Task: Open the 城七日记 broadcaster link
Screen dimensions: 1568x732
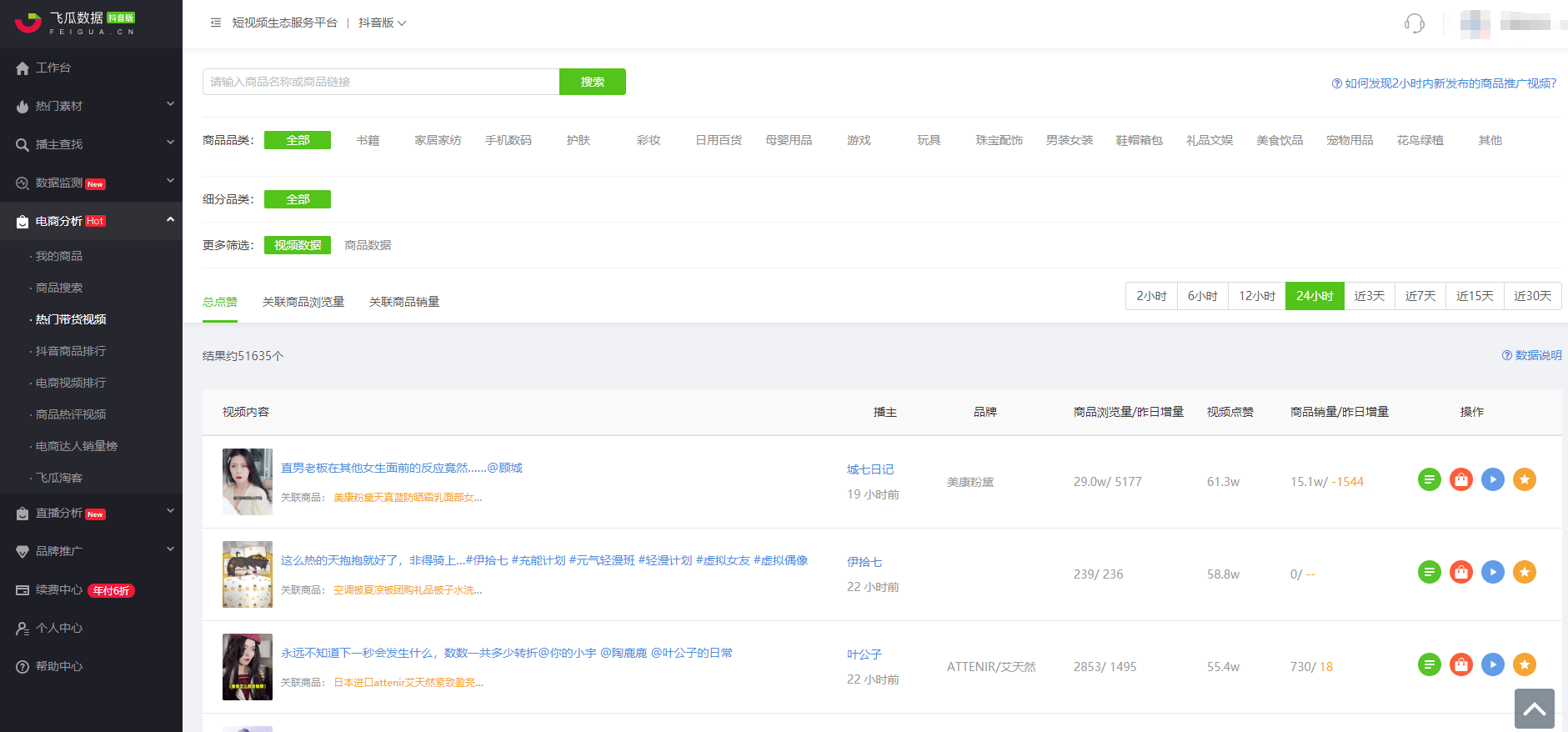Action: point(869,469)
